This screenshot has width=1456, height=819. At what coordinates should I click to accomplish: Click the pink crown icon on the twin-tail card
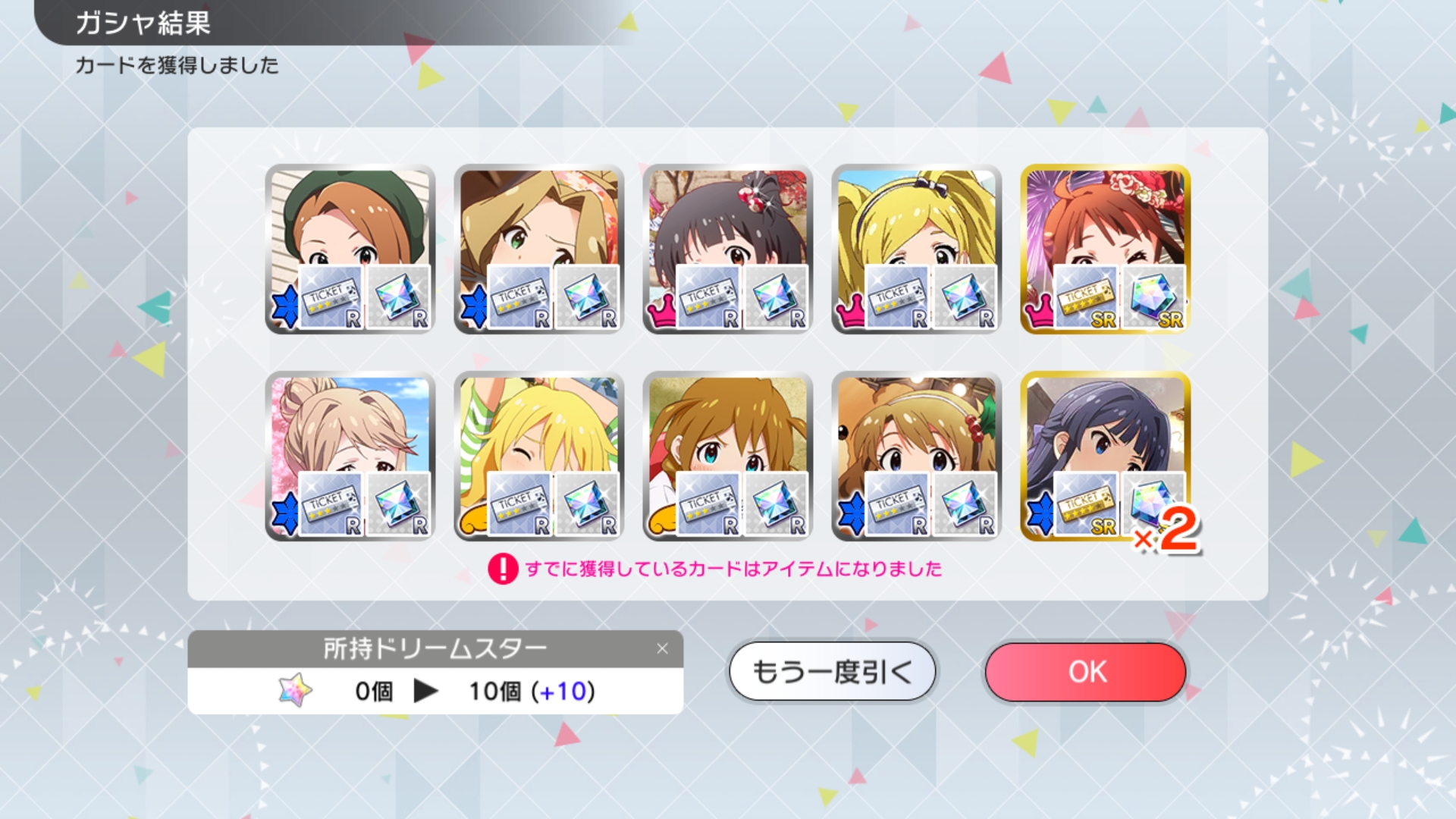pyautogui.click(x=850, y=311)
